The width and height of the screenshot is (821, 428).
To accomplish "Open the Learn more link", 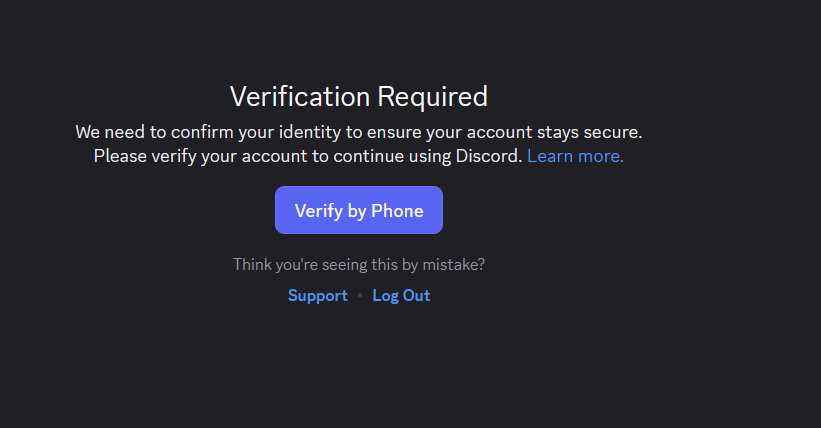I will pyautogui.click(x=575, y=156).
